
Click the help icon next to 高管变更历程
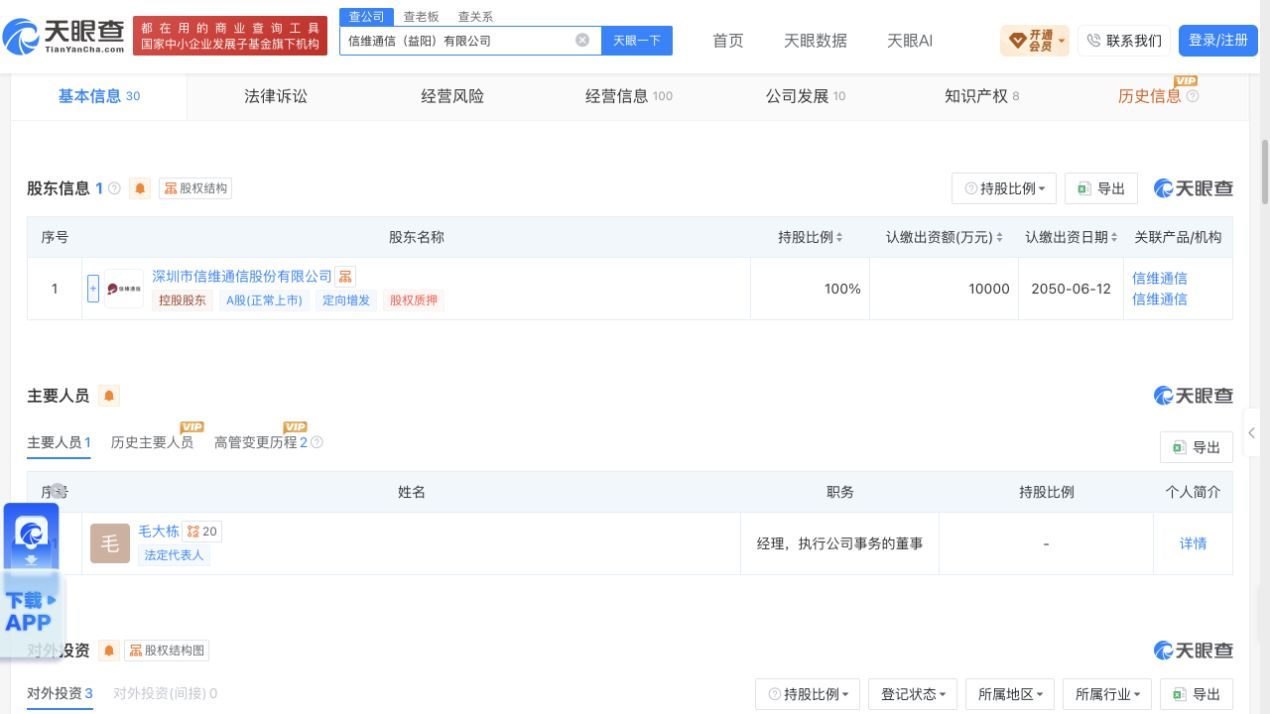pyautogui.click(x=317, y=442)
